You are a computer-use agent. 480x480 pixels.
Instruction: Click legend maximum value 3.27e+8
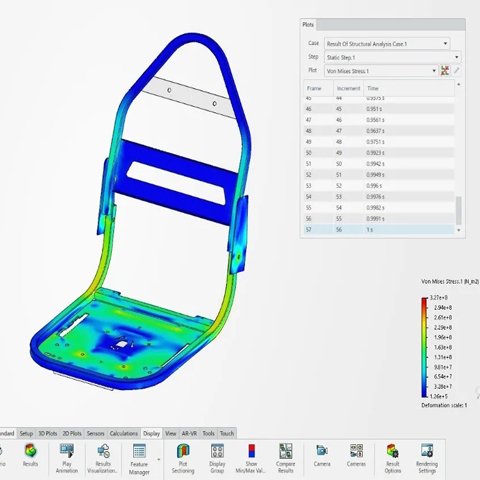(x=439, y=297)
